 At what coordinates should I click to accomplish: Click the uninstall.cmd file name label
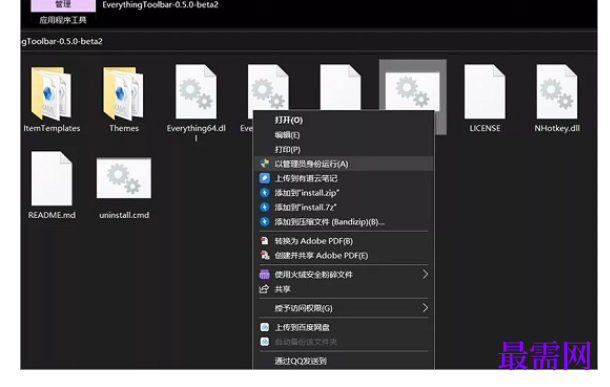click(x=124, y=215)
